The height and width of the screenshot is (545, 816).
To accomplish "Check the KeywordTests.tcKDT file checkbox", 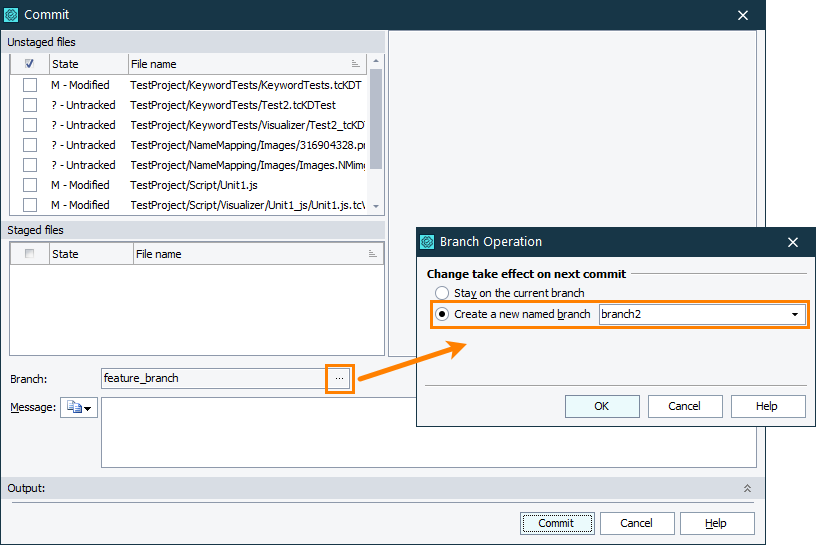I will (x=30, y=85).
